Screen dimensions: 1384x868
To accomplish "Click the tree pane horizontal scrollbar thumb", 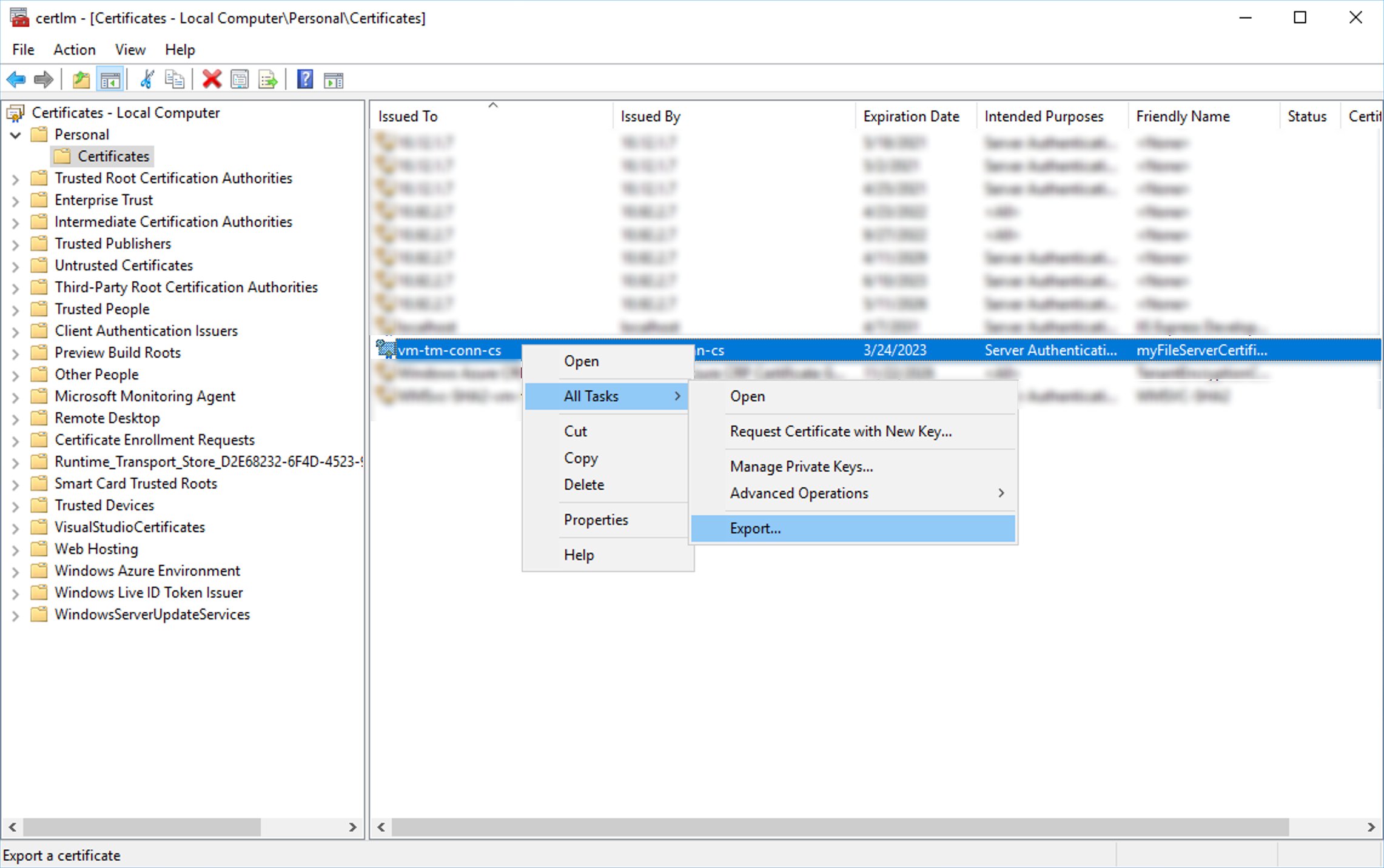I will [142, 827].
